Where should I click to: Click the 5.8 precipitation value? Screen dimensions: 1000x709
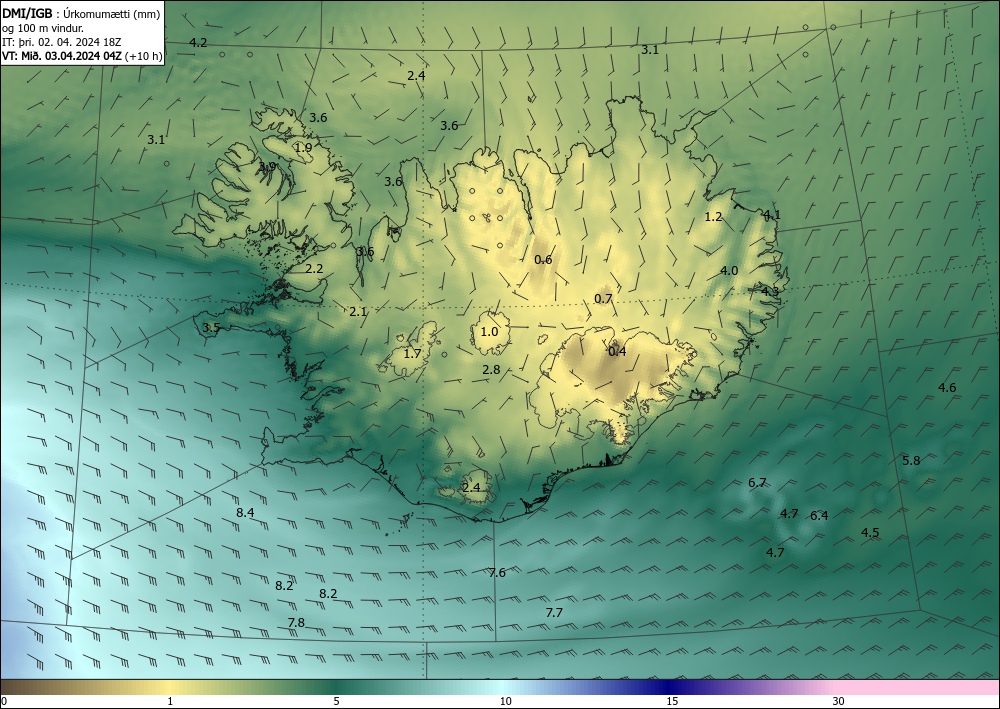coord(911,460)
